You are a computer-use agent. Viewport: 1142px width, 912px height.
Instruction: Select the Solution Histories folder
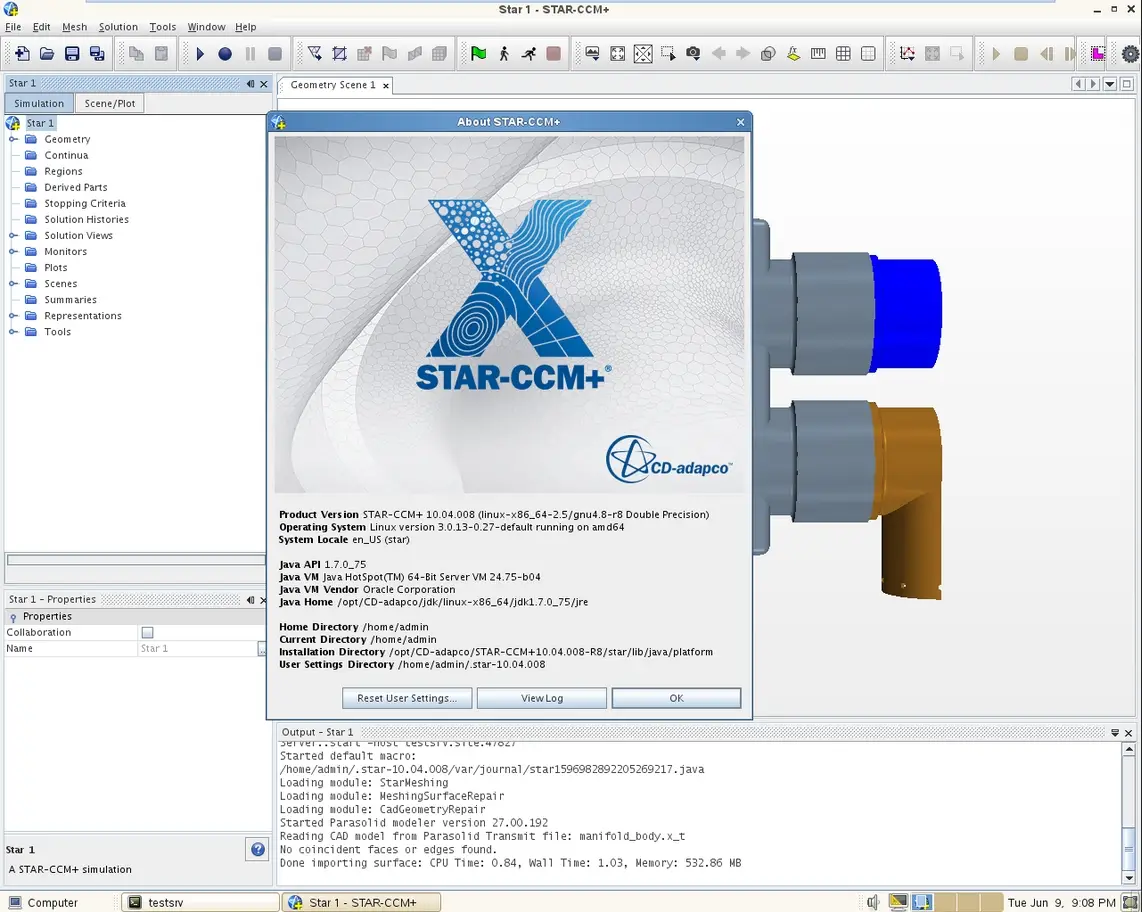point(87,219)
